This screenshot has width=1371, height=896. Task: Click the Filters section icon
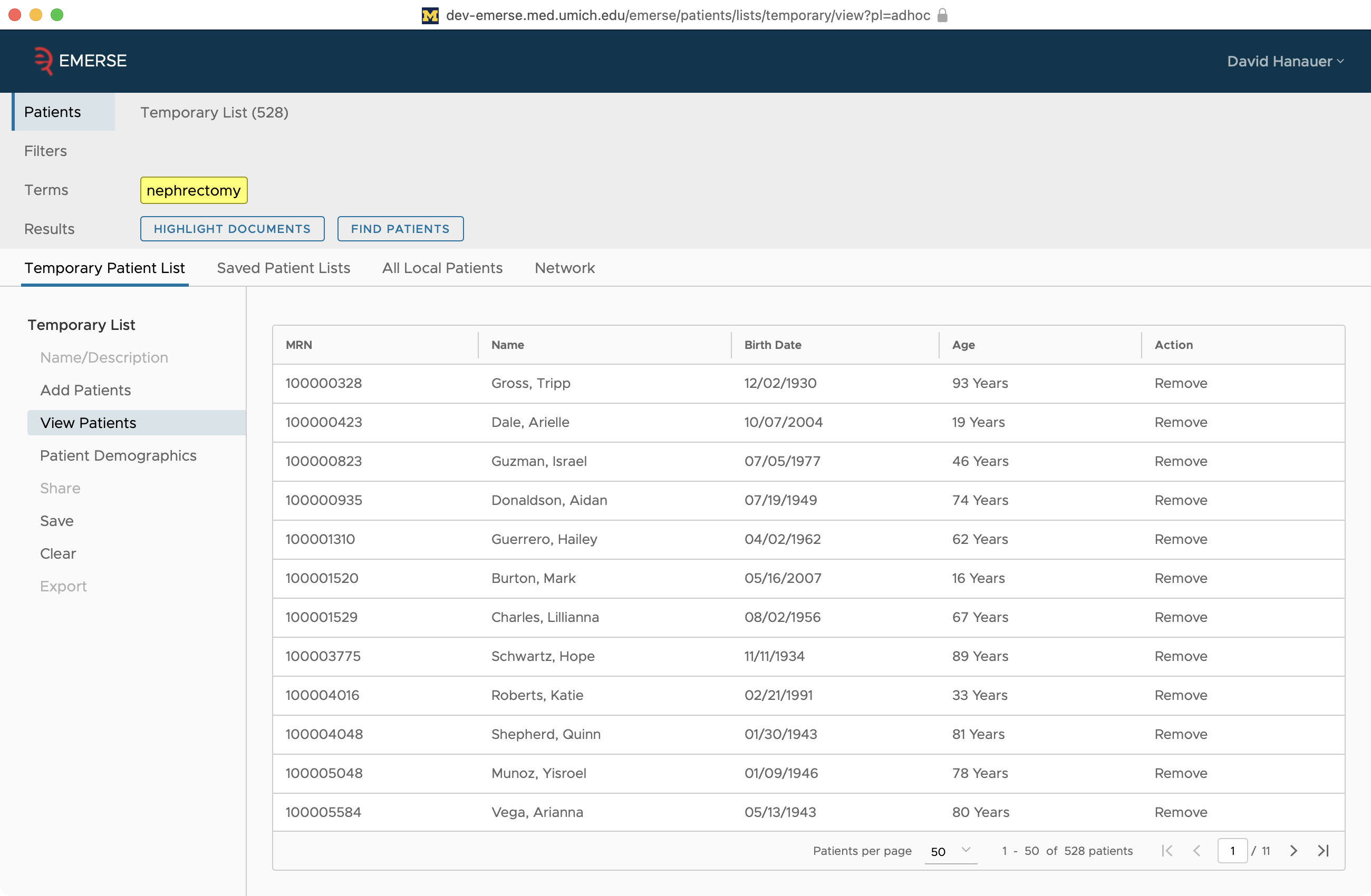(45, 151)
